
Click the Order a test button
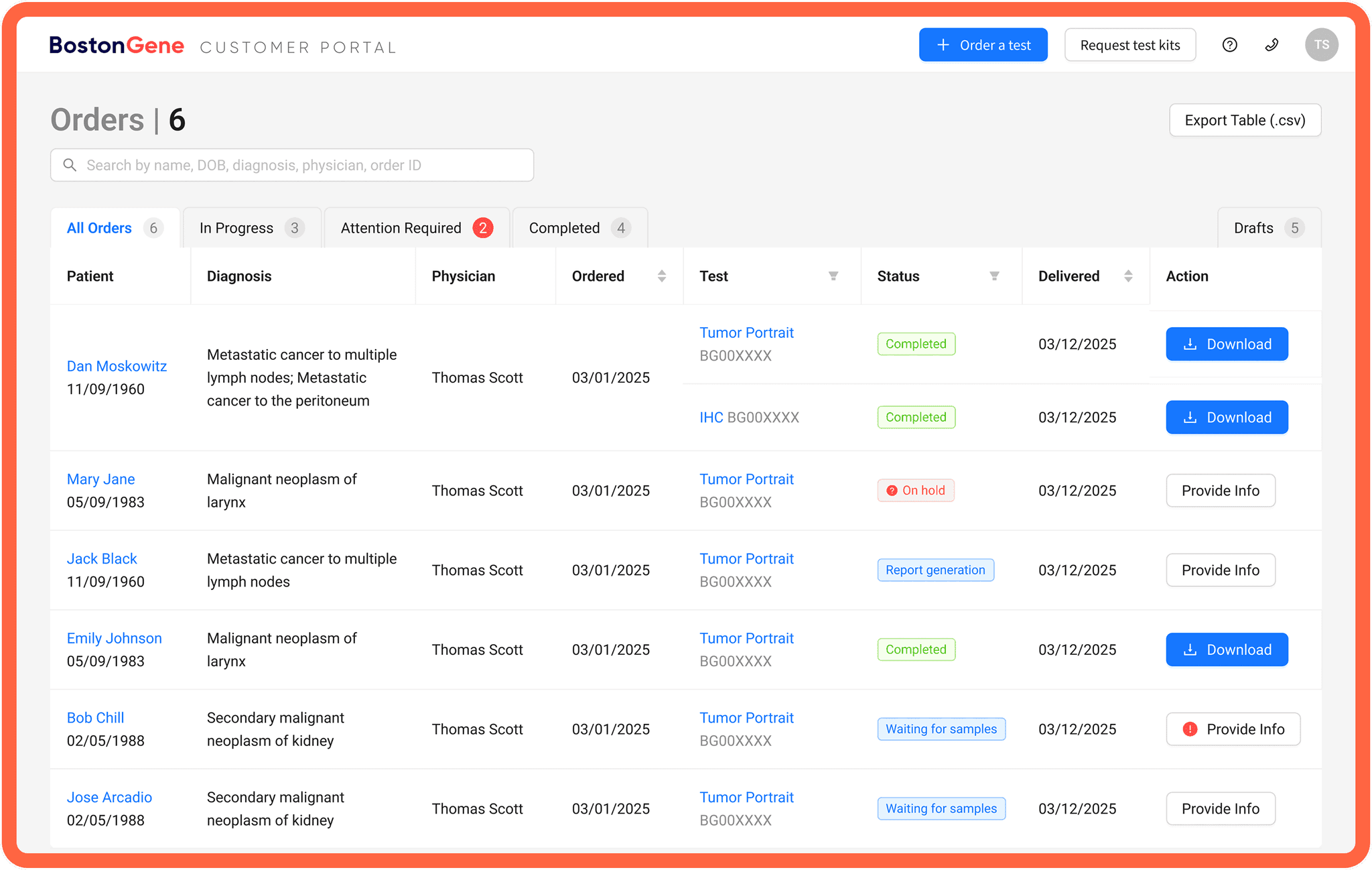983,45
